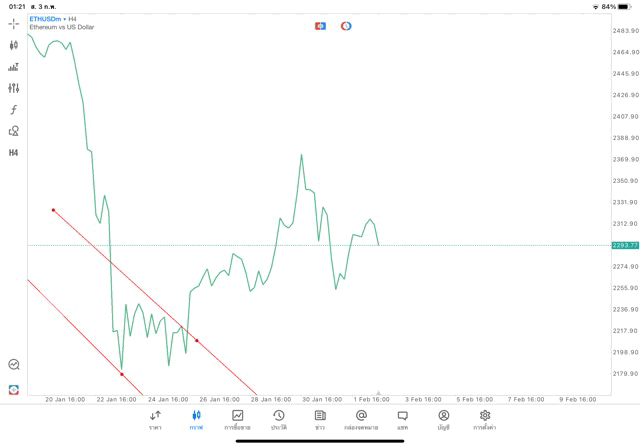640x447 pixels.
Task: Click the current price label 2293.77
Action: coord(624,245)
